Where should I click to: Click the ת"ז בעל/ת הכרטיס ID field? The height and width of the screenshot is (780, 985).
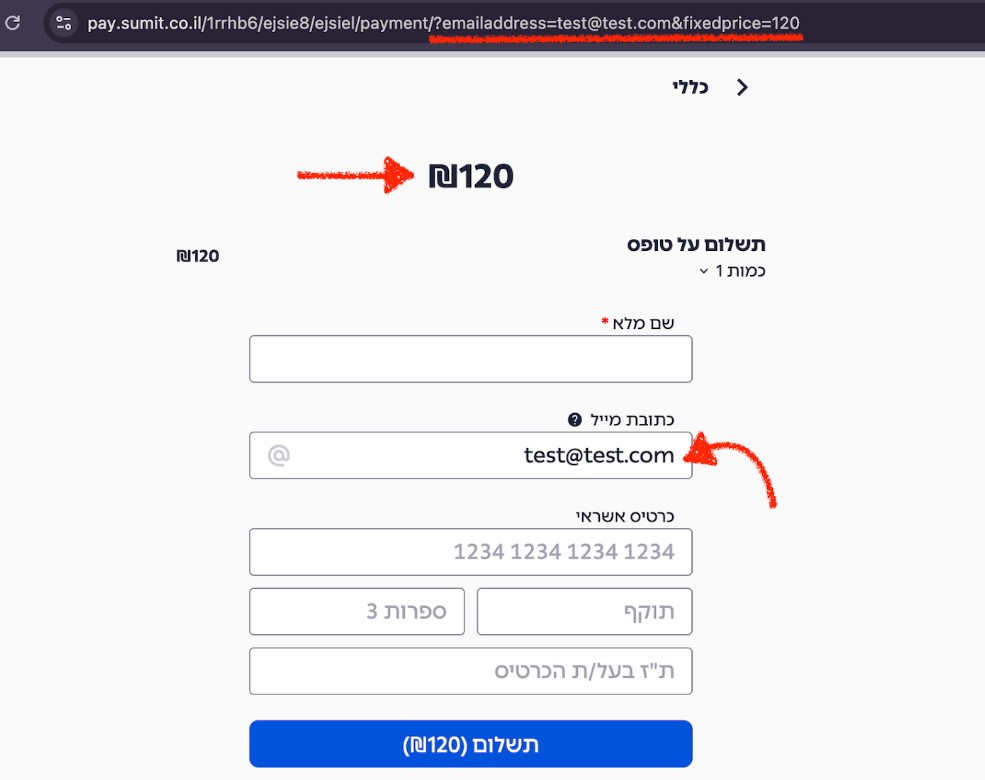(x=471, y=671)
